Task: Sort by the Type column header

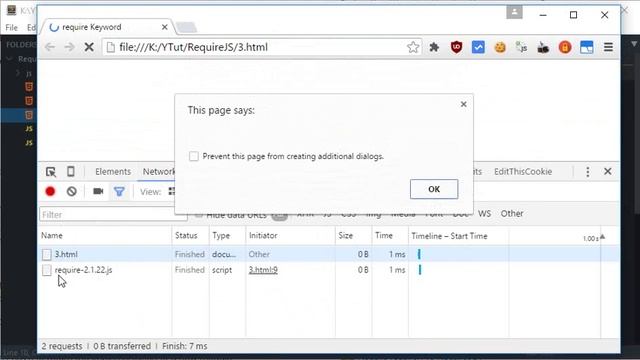Action: pyautogui.click(x=227, y=236)
